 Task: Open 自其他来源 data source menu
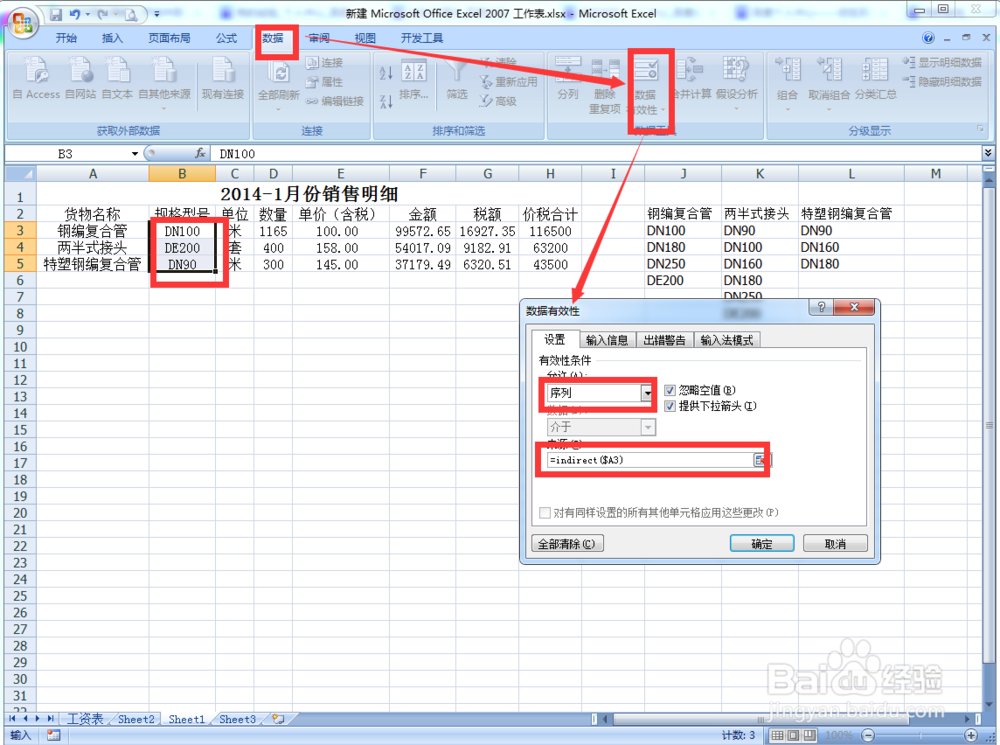[x=165, y=83]
